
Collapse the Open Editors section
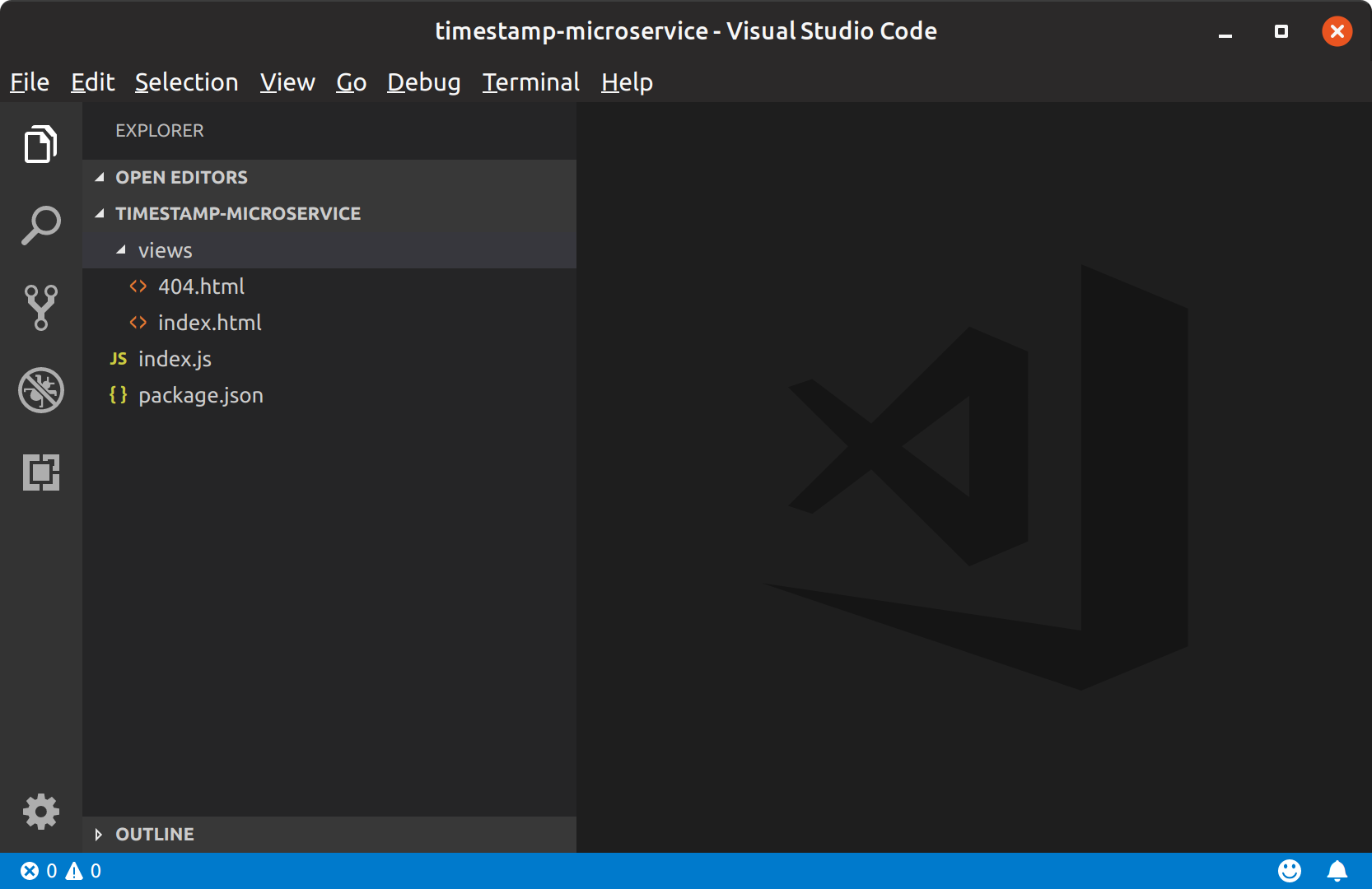tap(181, 178)
